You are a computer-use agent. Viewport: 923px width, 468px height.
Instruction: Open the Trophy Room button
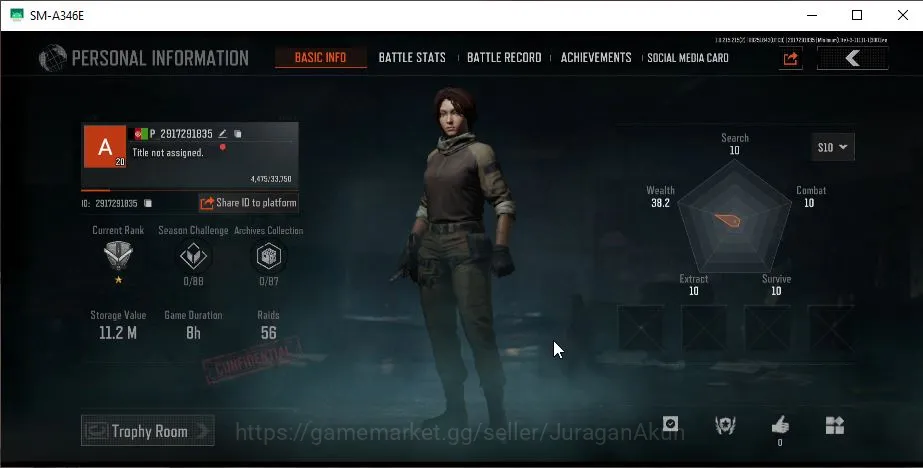click(x=148, y=431)
